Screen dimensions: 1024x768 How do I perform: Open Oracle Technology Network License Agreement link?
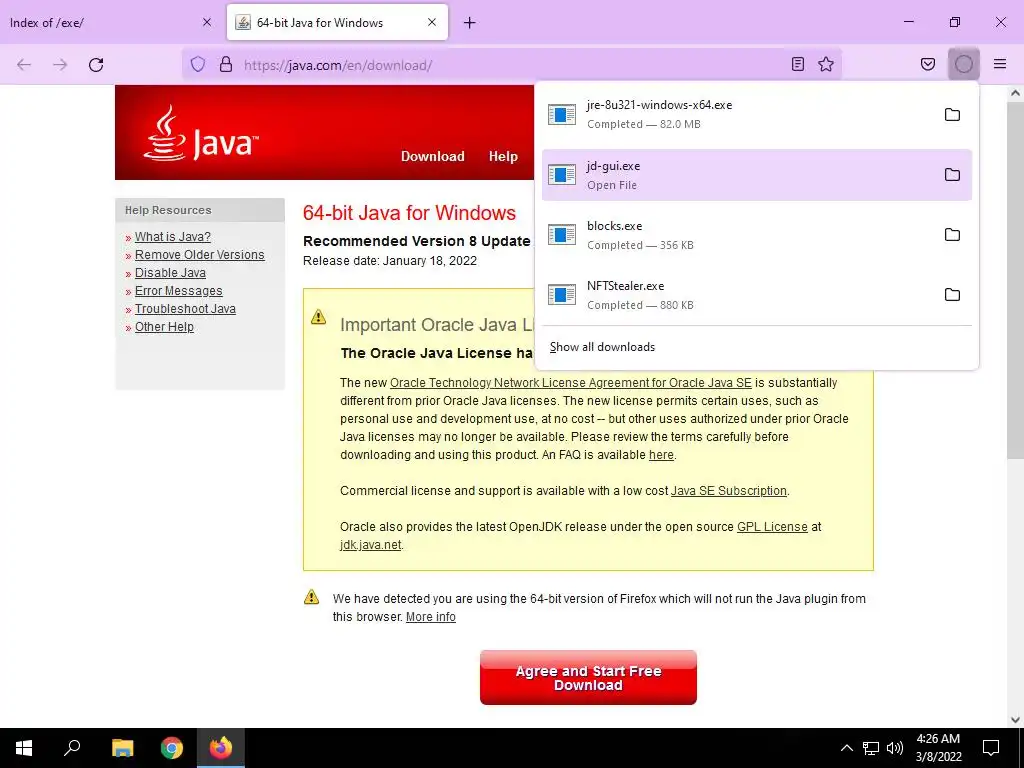pos(570,383)
